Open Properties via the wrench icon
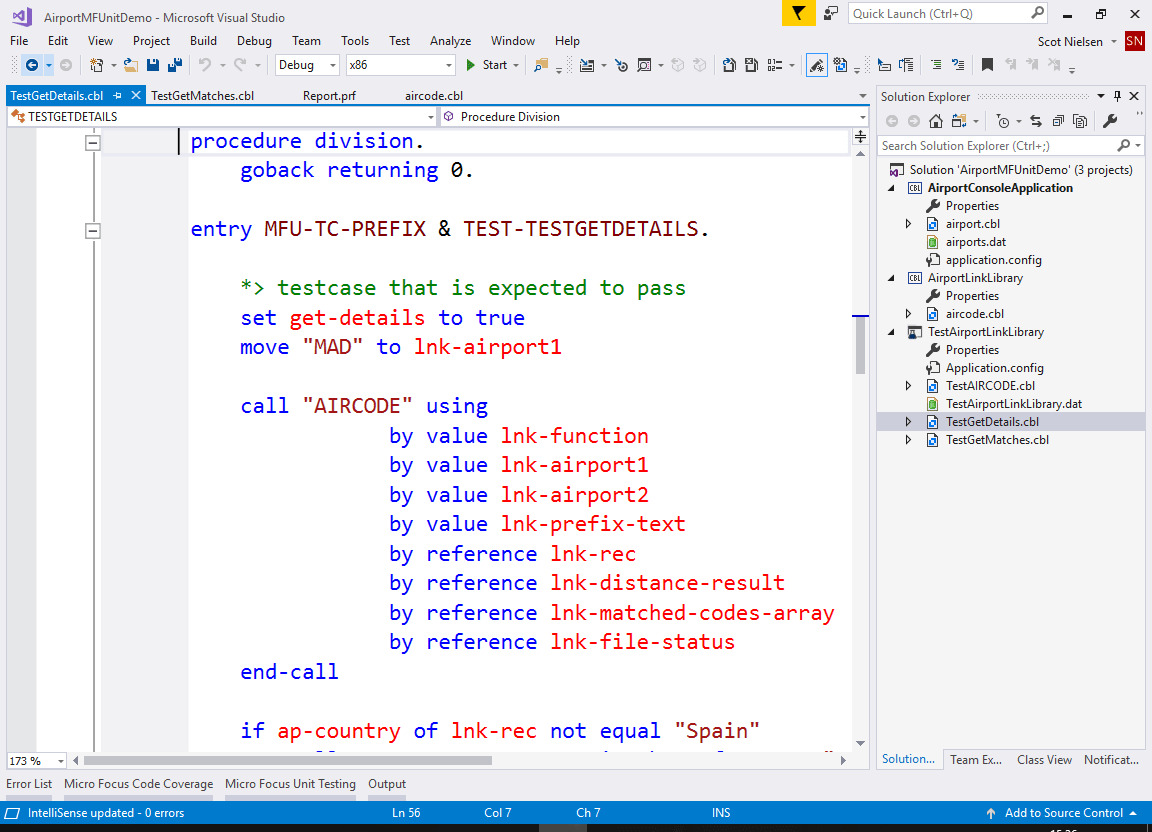This screenshot has width=1152, height=832. (1111, 121)
